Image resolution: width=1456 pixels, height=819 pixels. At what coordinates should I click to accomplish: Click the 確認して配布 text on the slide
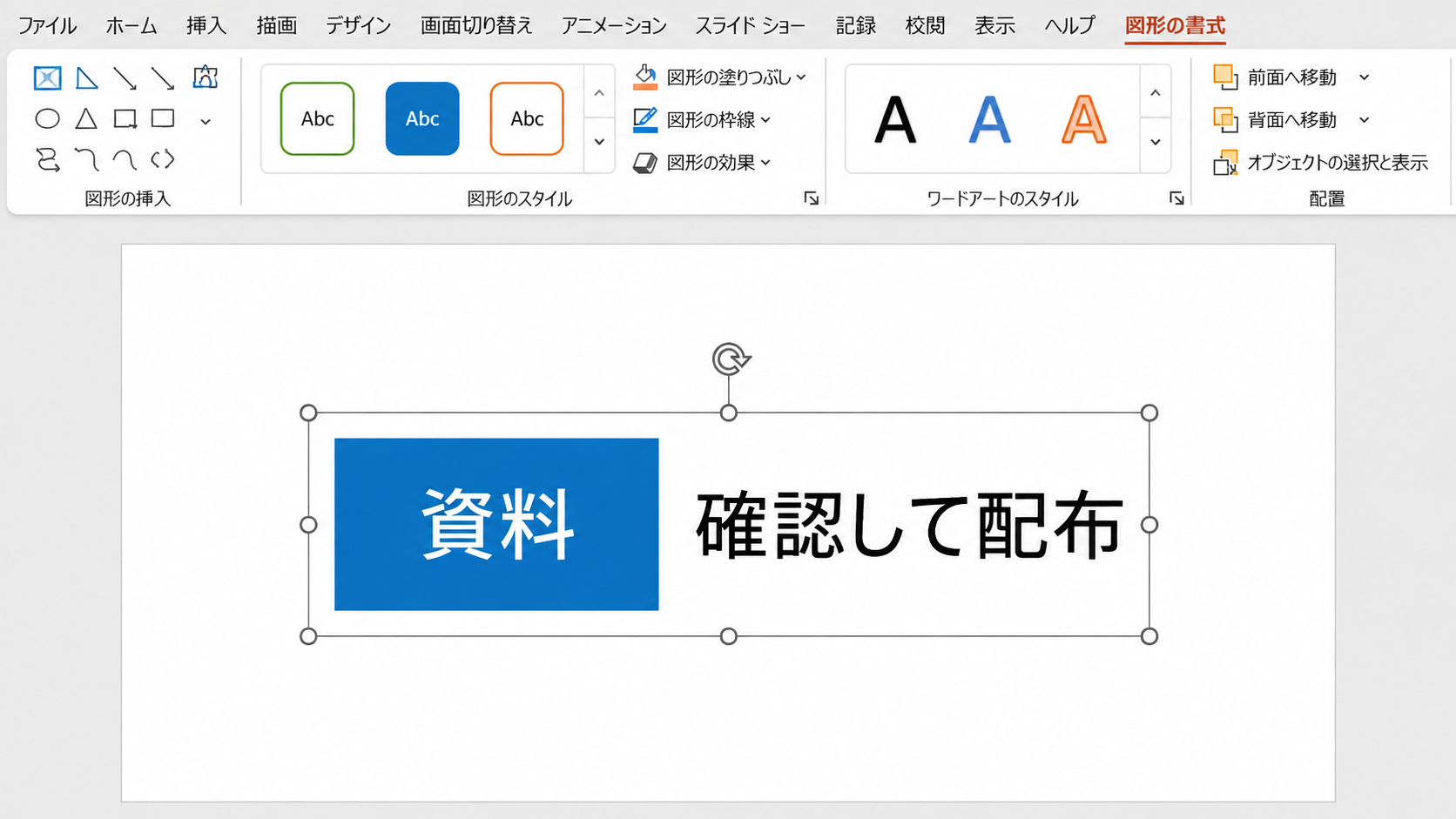[x=909, y=525]
